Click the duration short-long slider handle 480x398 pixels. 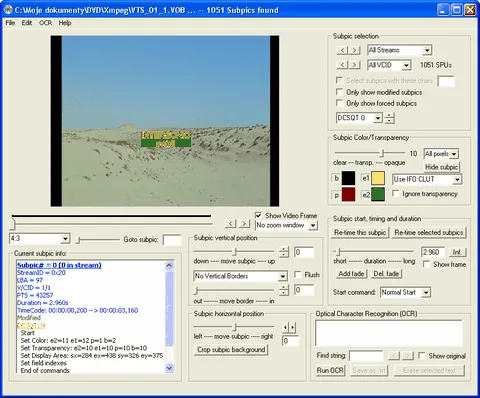coord(338,251)
